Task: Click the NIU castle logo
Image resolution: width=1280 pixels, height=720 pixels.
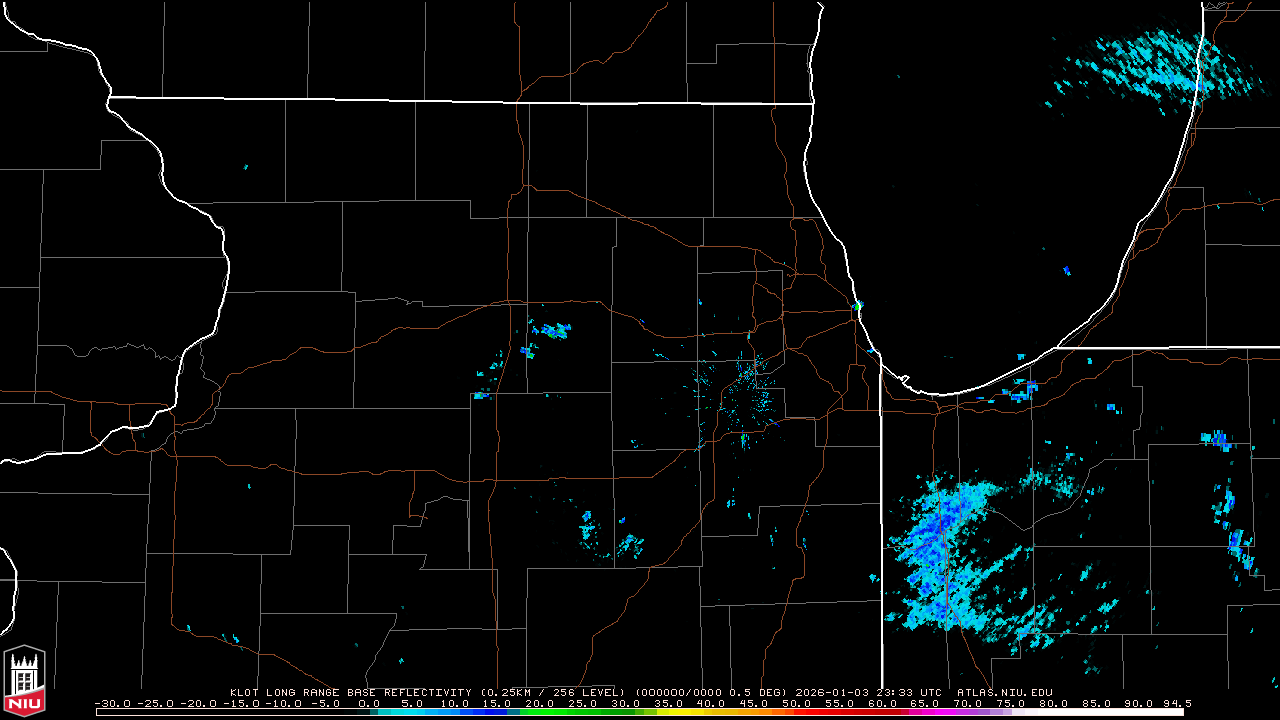Action: tap(24, 682)
